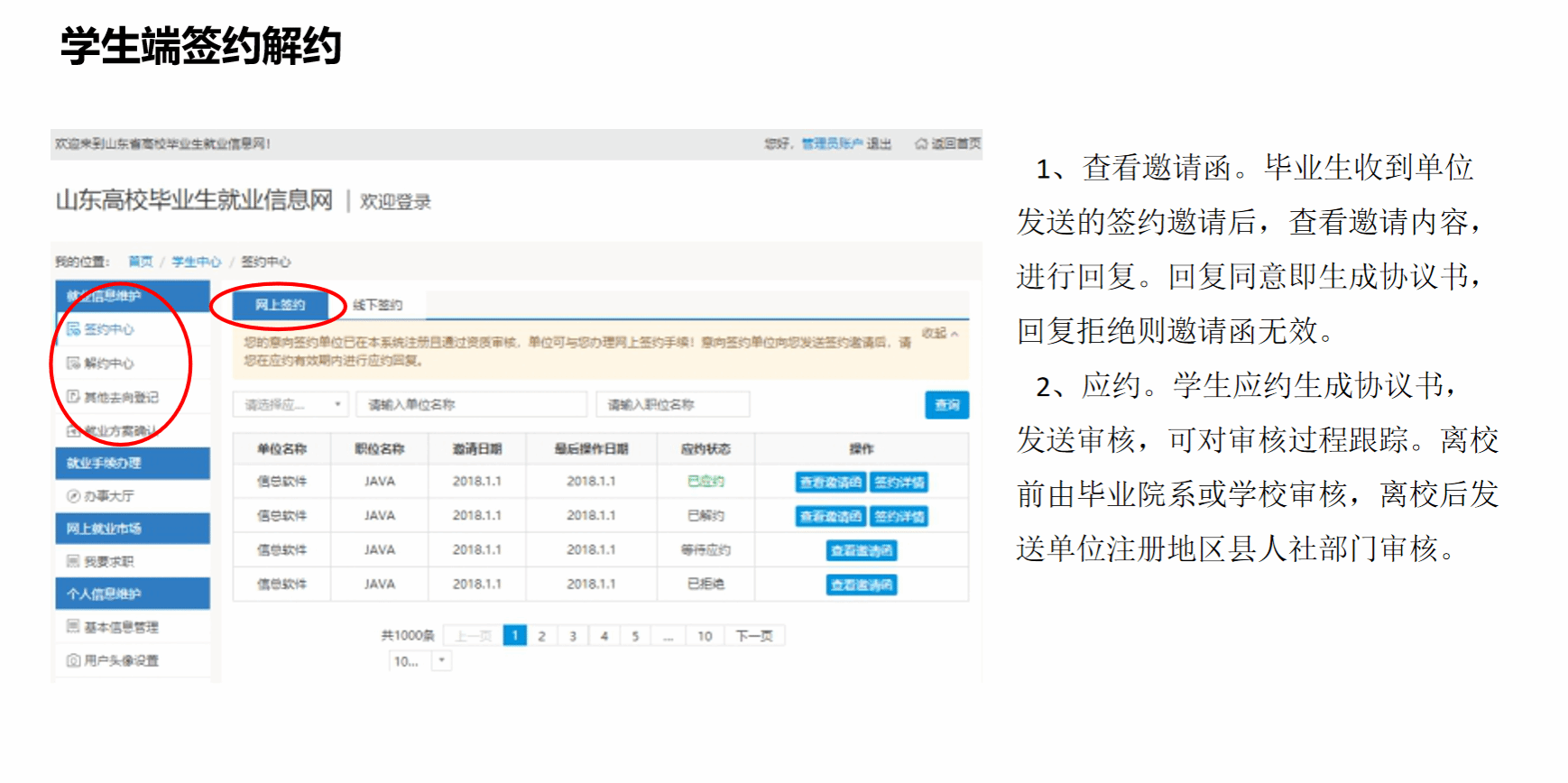Screen dimensions: 1568x783
Task: Click the 我要求职 sidebar icon
Action: (x=74, y=561)
